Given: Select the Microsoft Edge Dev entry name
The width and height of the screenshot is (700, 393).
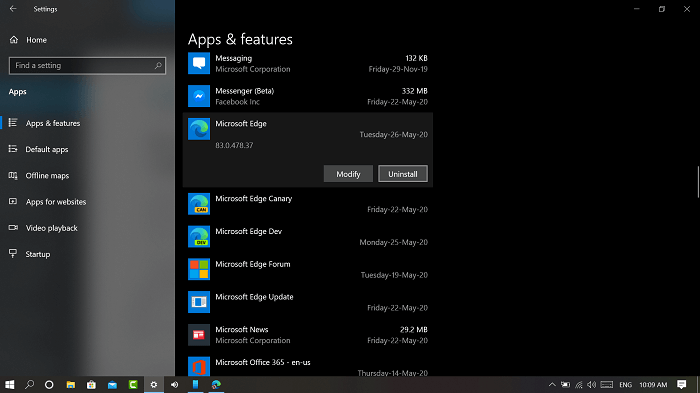Looking at the screenshot, I should [x=249, y=231].
